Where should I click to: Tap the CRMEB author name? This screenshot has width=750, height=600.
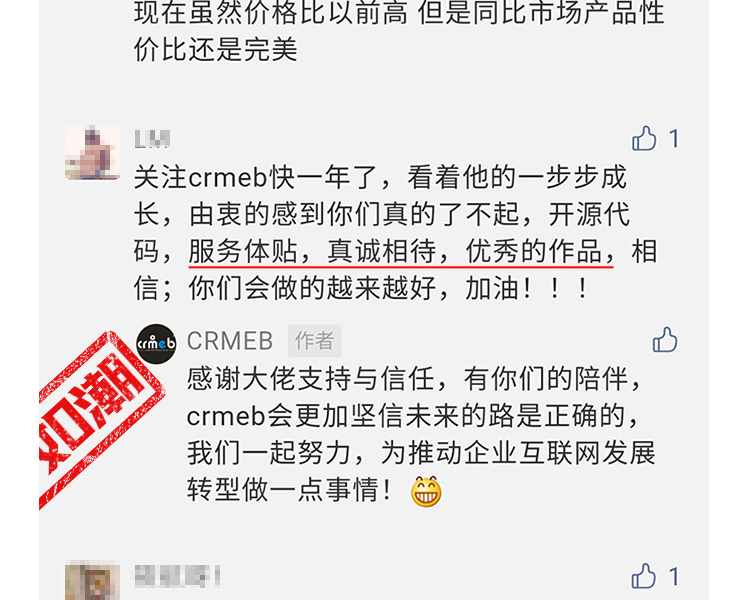[230, 341]
